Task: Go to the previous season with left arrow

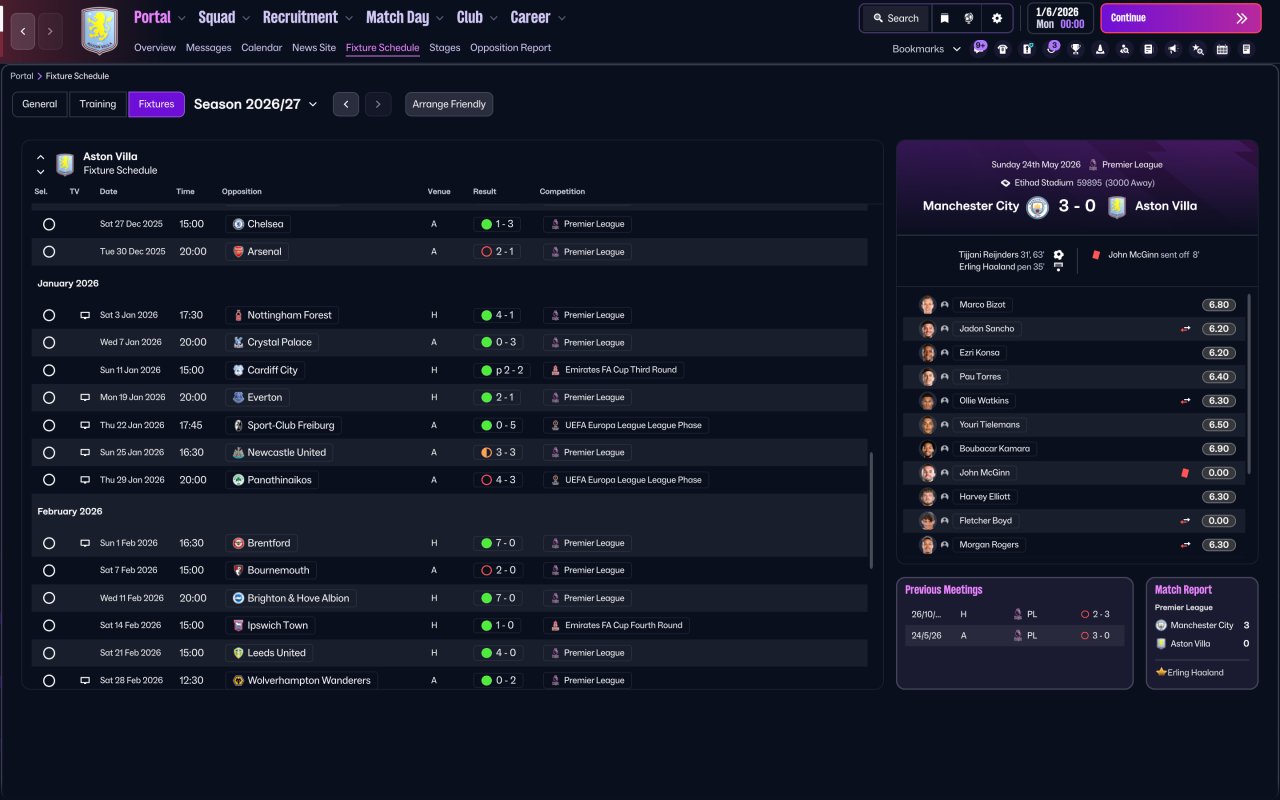Action: point(346,104)
